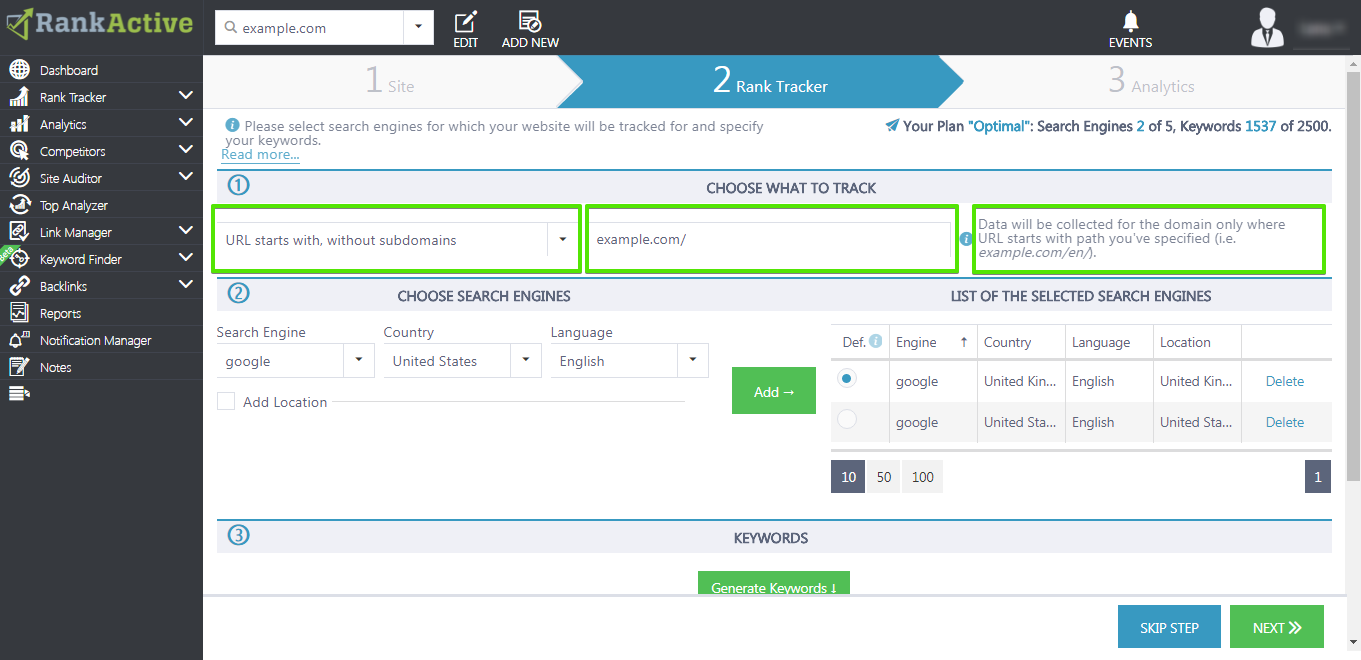Open the EVENTS bell icon
Screen dimensions: 1361x660
coord(1131,21)
